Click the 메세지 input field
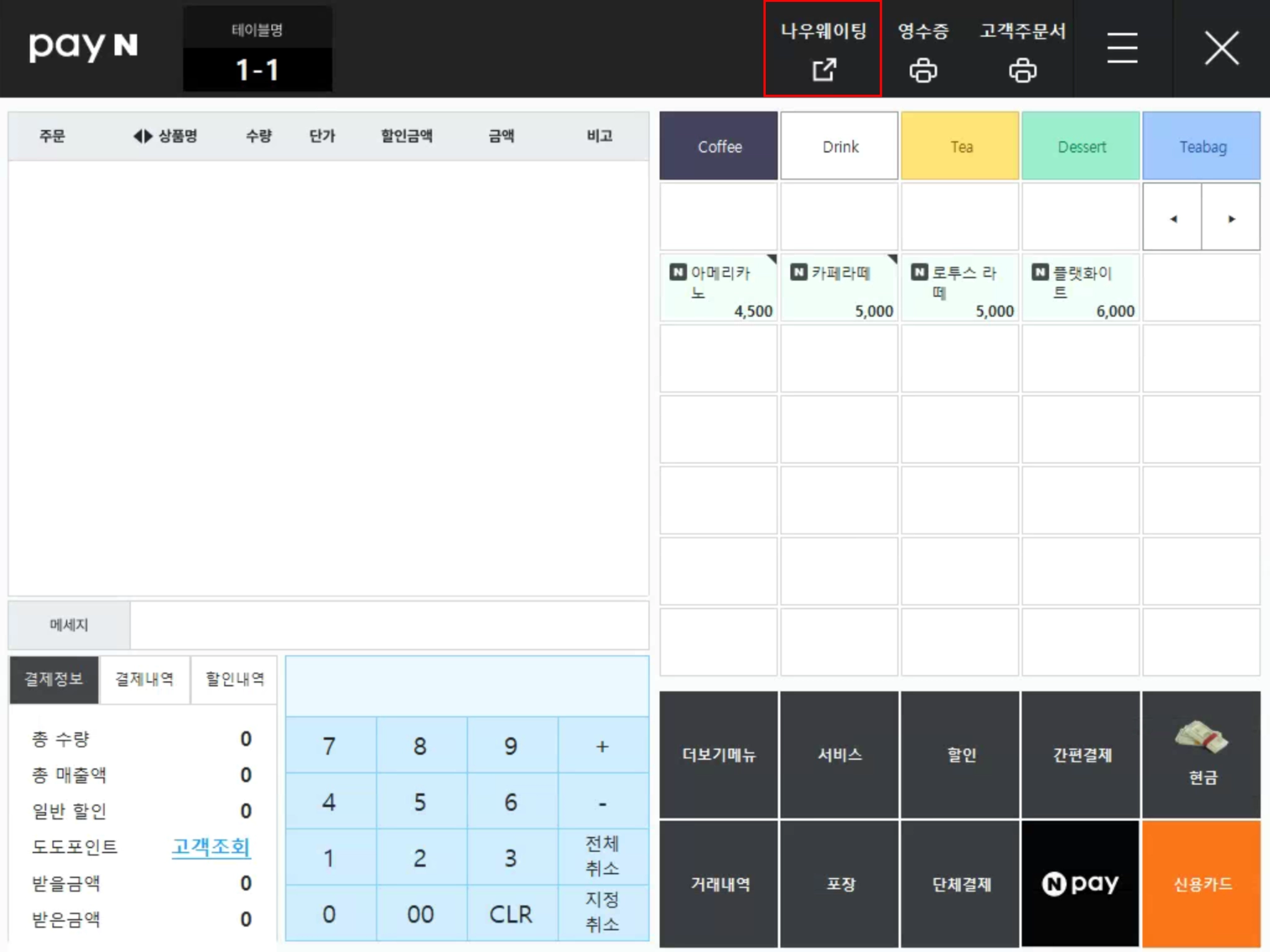The height and width of the screenshot is (952, 1270). pyautogui.click(x=389, y=625)
